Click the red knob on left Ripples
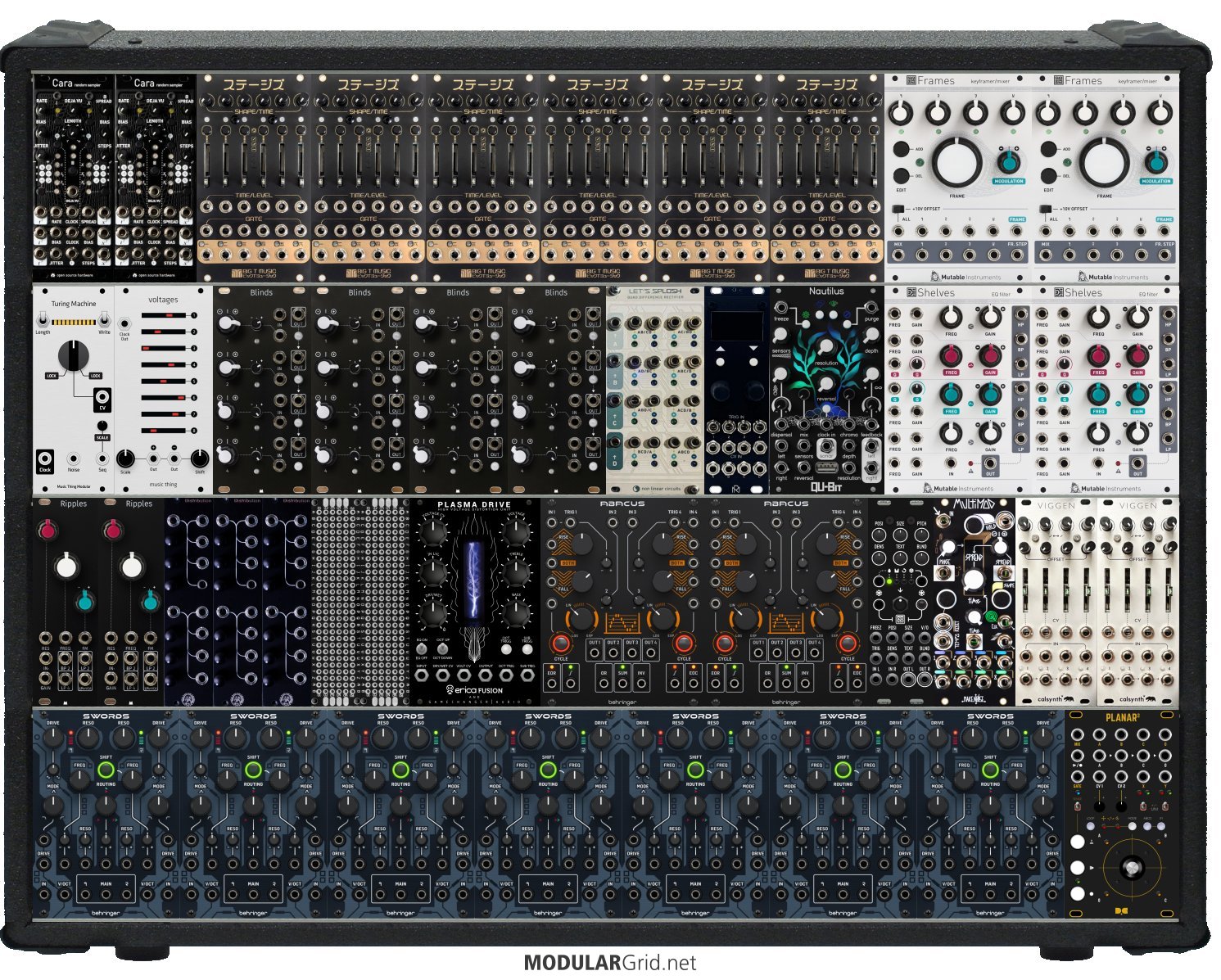Screen dimensions: 1221x980 pos(48,531)
